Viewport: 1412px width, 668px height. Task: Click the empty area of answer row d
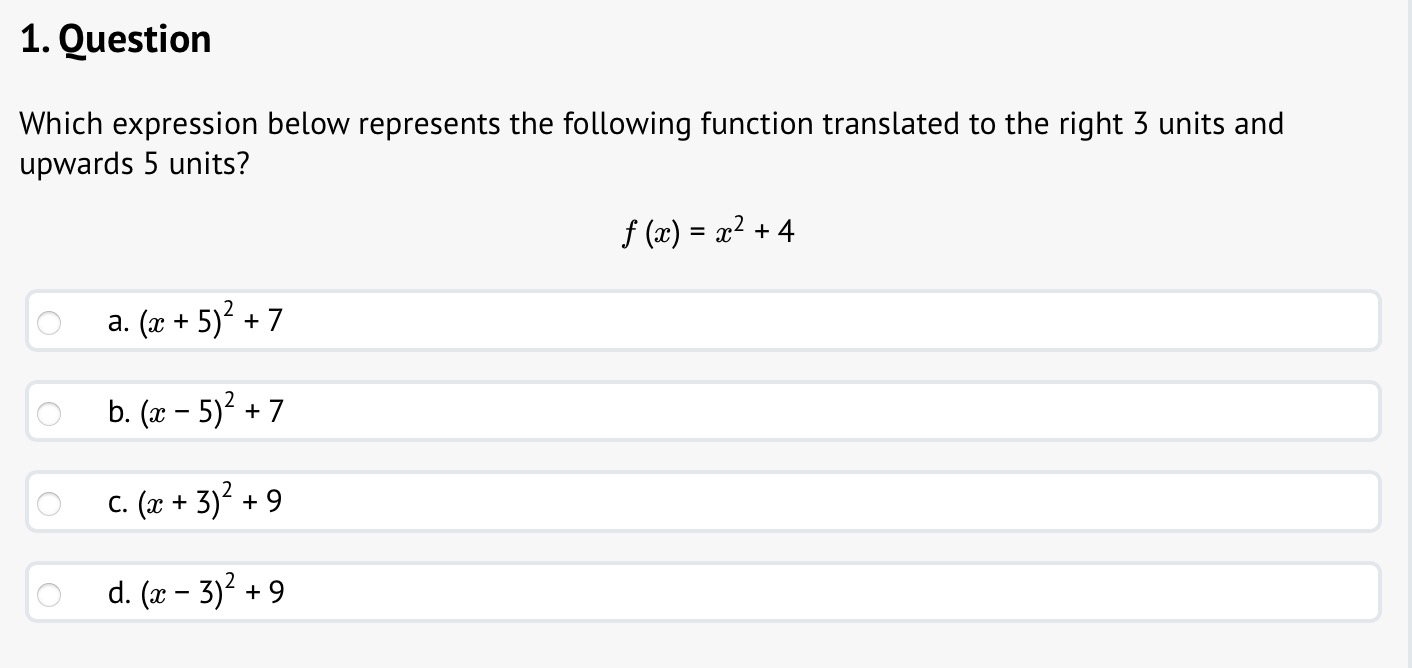coord(830,592)
